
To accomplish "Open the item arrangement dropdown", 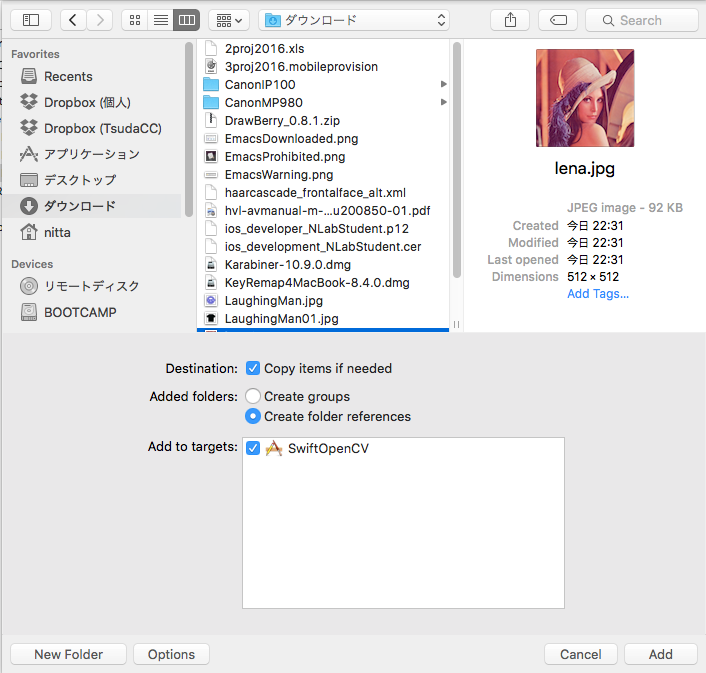I will click(x=229, y=20).
